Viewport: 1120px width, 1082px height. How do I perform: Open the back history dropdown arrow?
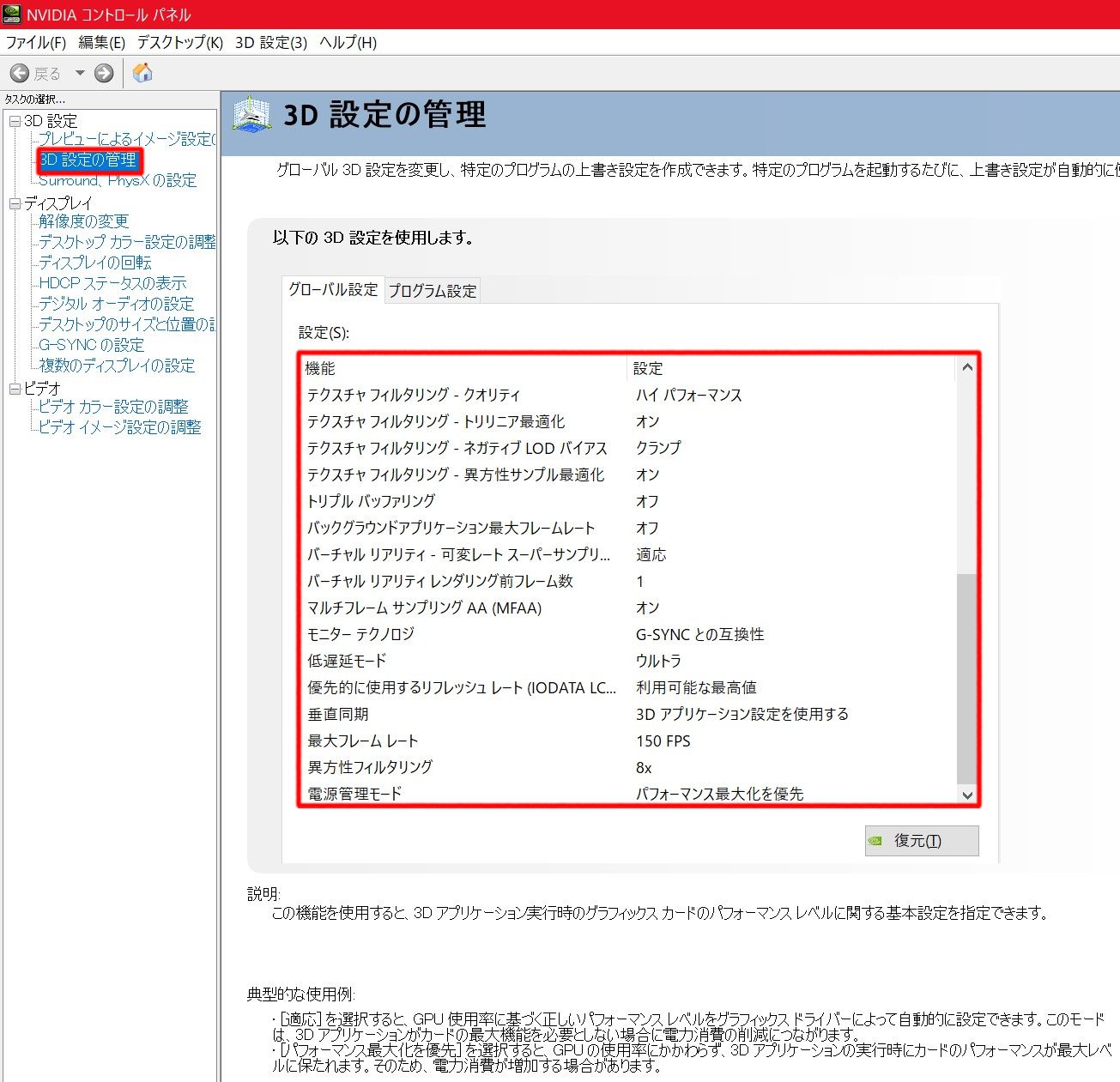(x=80, y=74)
